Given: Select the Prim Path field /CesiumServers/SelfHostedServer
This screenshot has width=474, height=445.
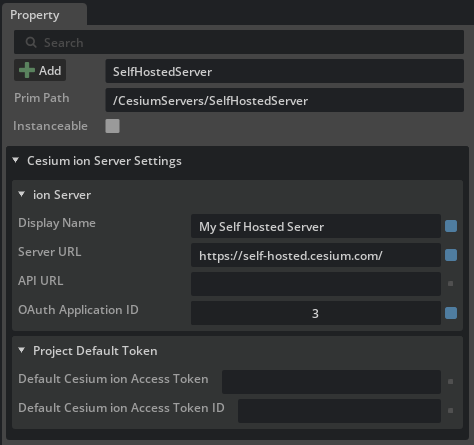Looking at the screenshot, I should click(285, 100).
